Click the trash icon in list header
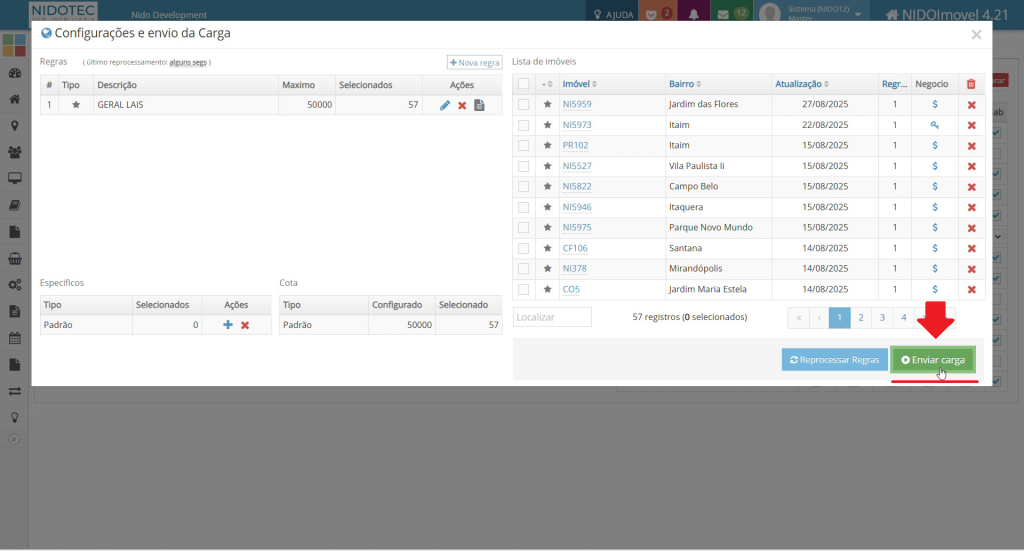Viewport: 1024px width, 551px height. [x=971, y=85]
